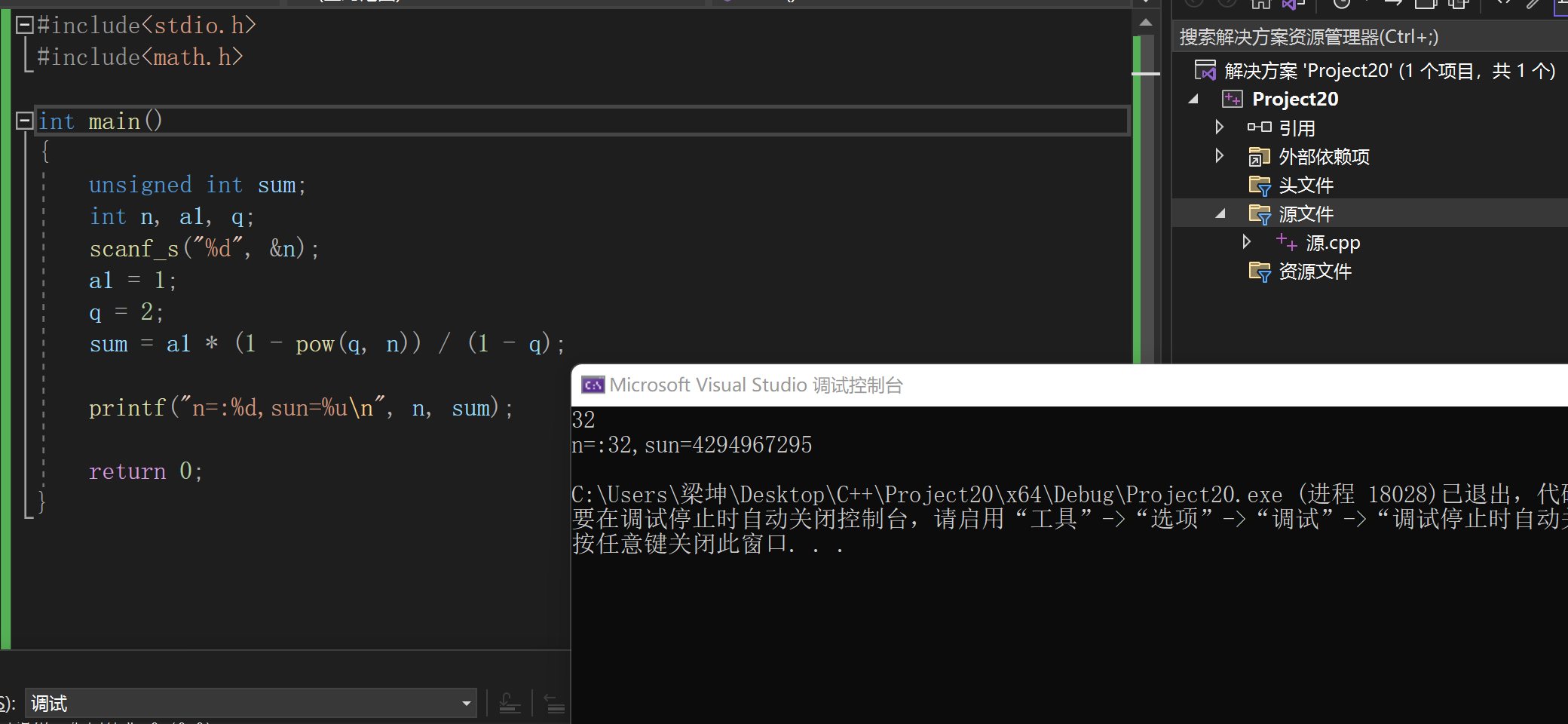This screenshot has width=1568, height=724.
Task: Click the printf statement line
Action: (302, 408)
